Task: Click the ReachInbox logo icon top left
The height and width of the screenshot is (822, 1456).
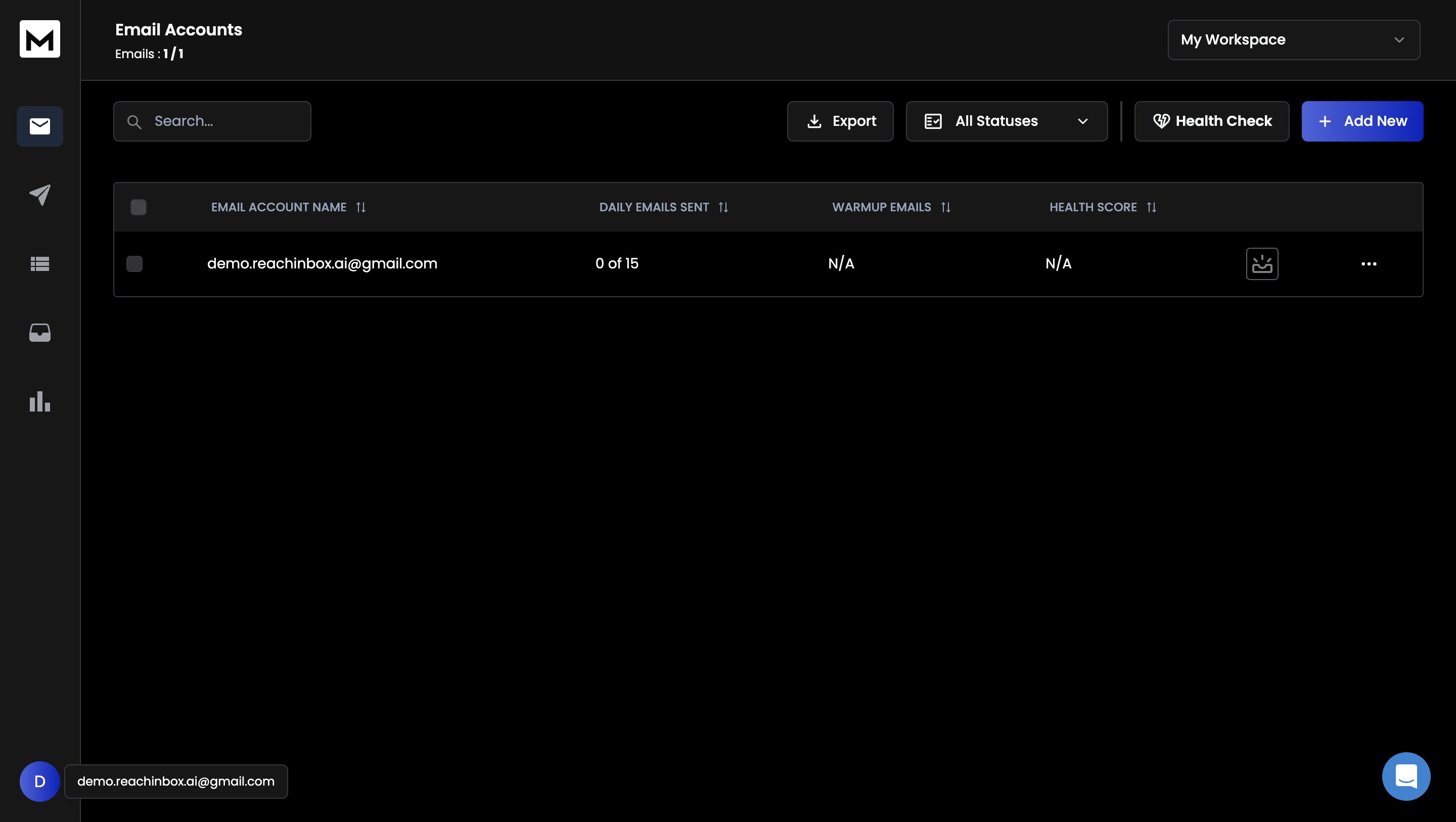Action: click(40, 39)
